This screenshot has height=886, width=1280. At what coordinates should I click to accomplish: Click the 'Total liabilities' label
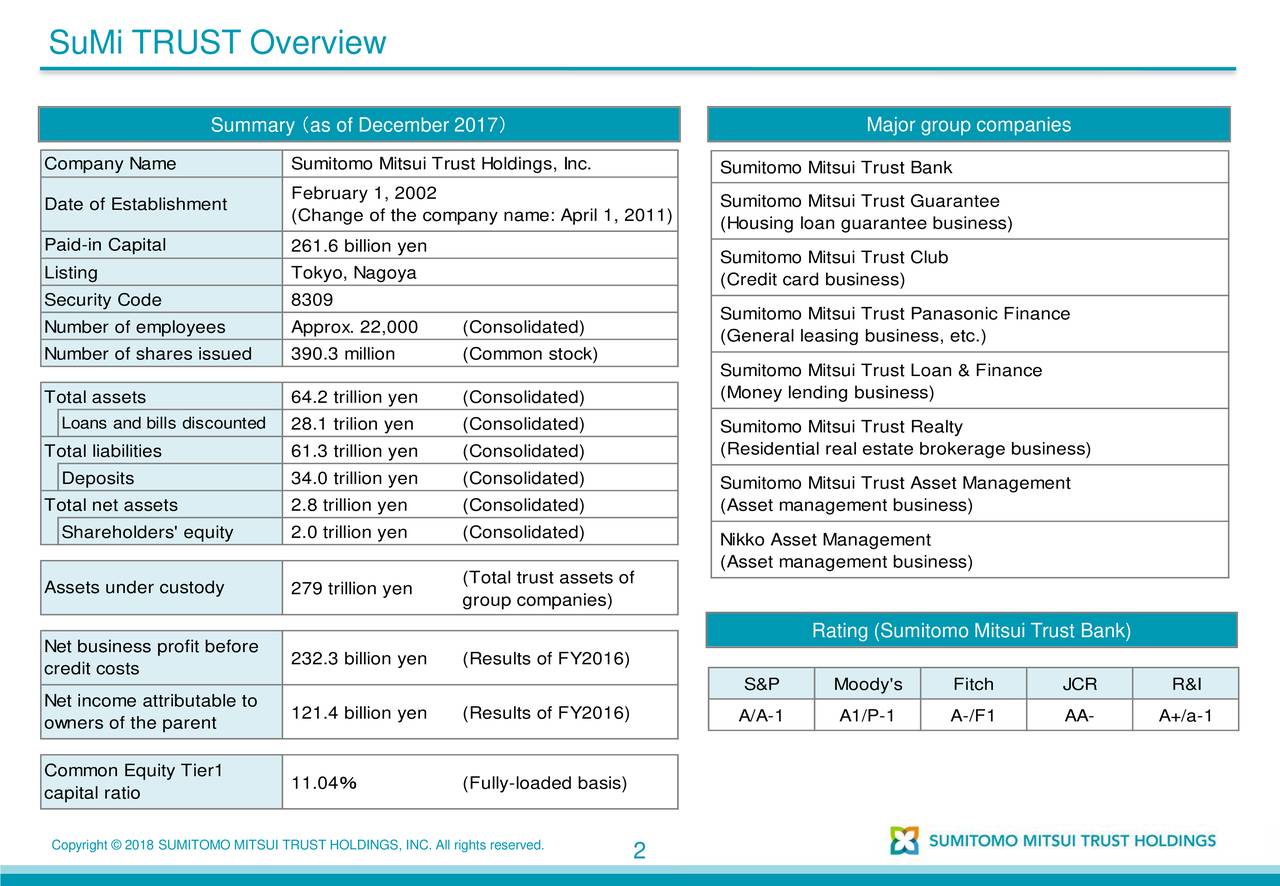[103, 451]
